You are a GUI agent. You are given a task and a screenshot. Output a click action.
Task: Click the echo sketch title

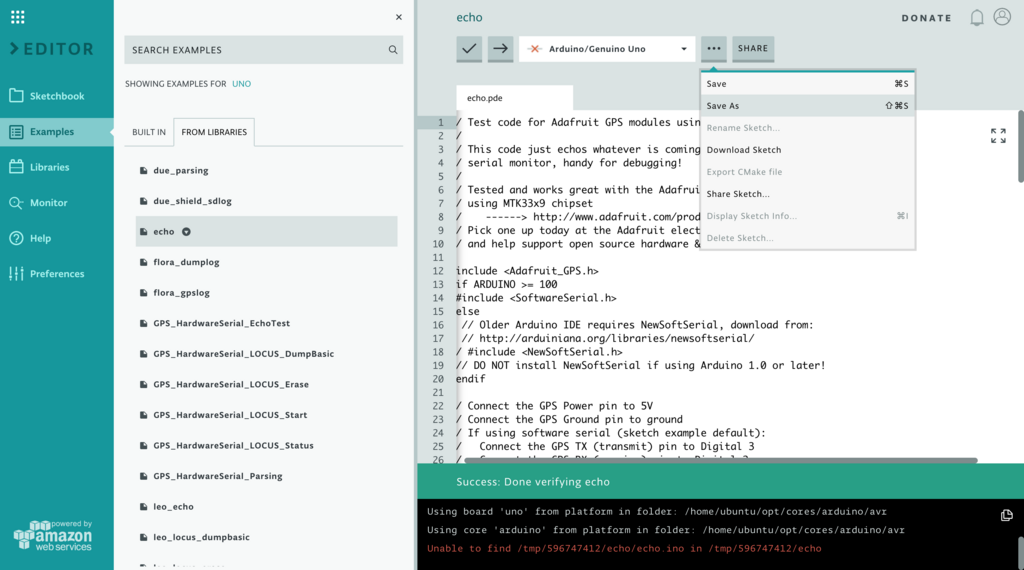pyautogui.click(x=470, y=18)
